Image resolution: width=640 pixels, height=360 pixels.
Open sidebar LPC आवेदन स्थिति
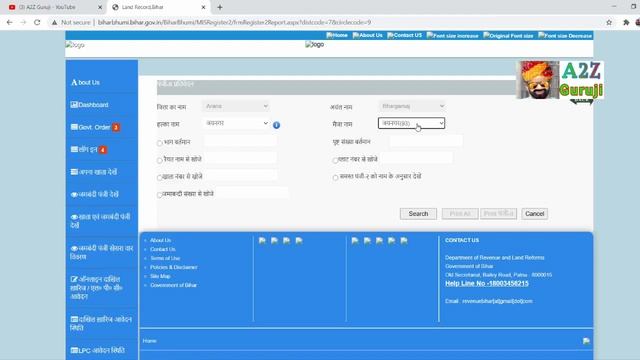98,350
